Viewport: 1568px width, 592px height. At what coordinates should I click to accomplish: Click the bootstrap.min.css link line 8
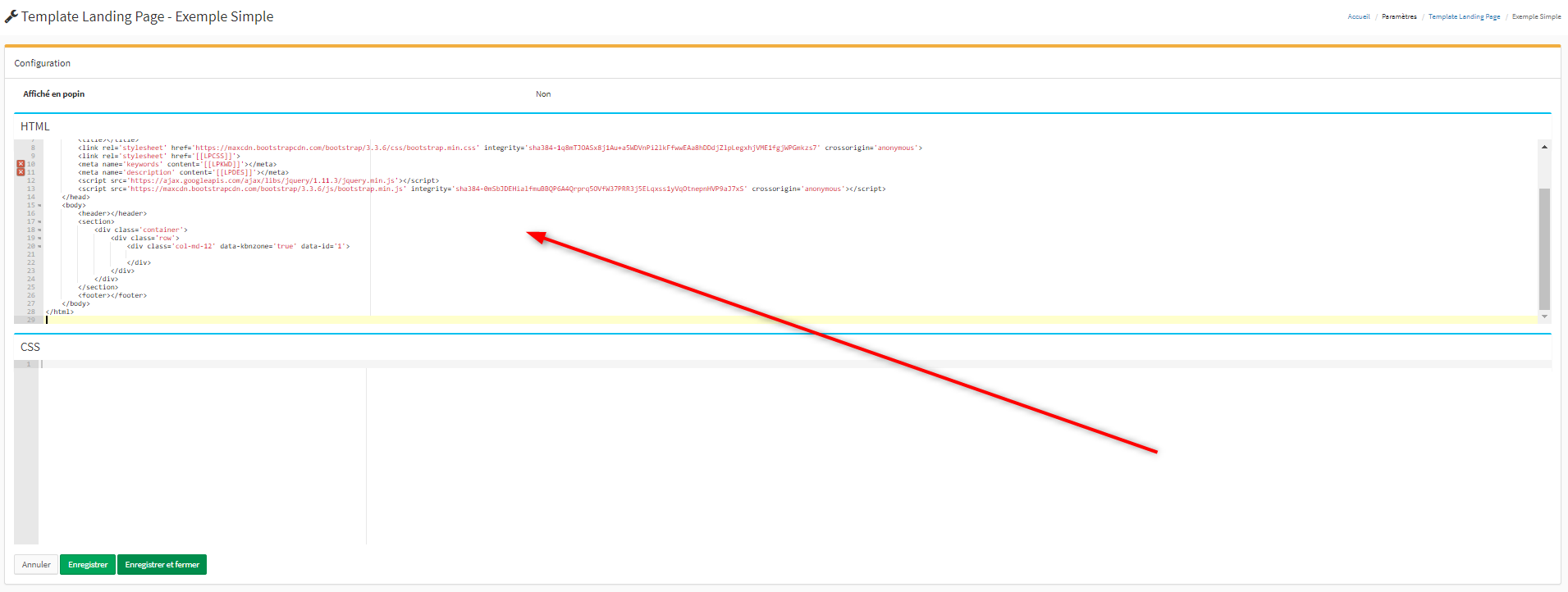pyautogui.click(x=500, y=148)
